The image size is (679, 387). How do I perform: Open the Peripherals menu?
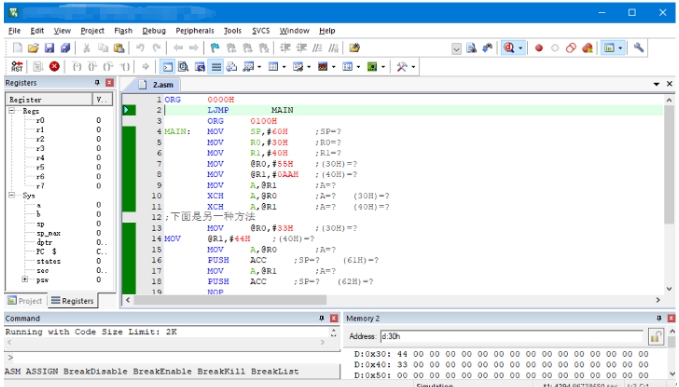pos(195,31)
